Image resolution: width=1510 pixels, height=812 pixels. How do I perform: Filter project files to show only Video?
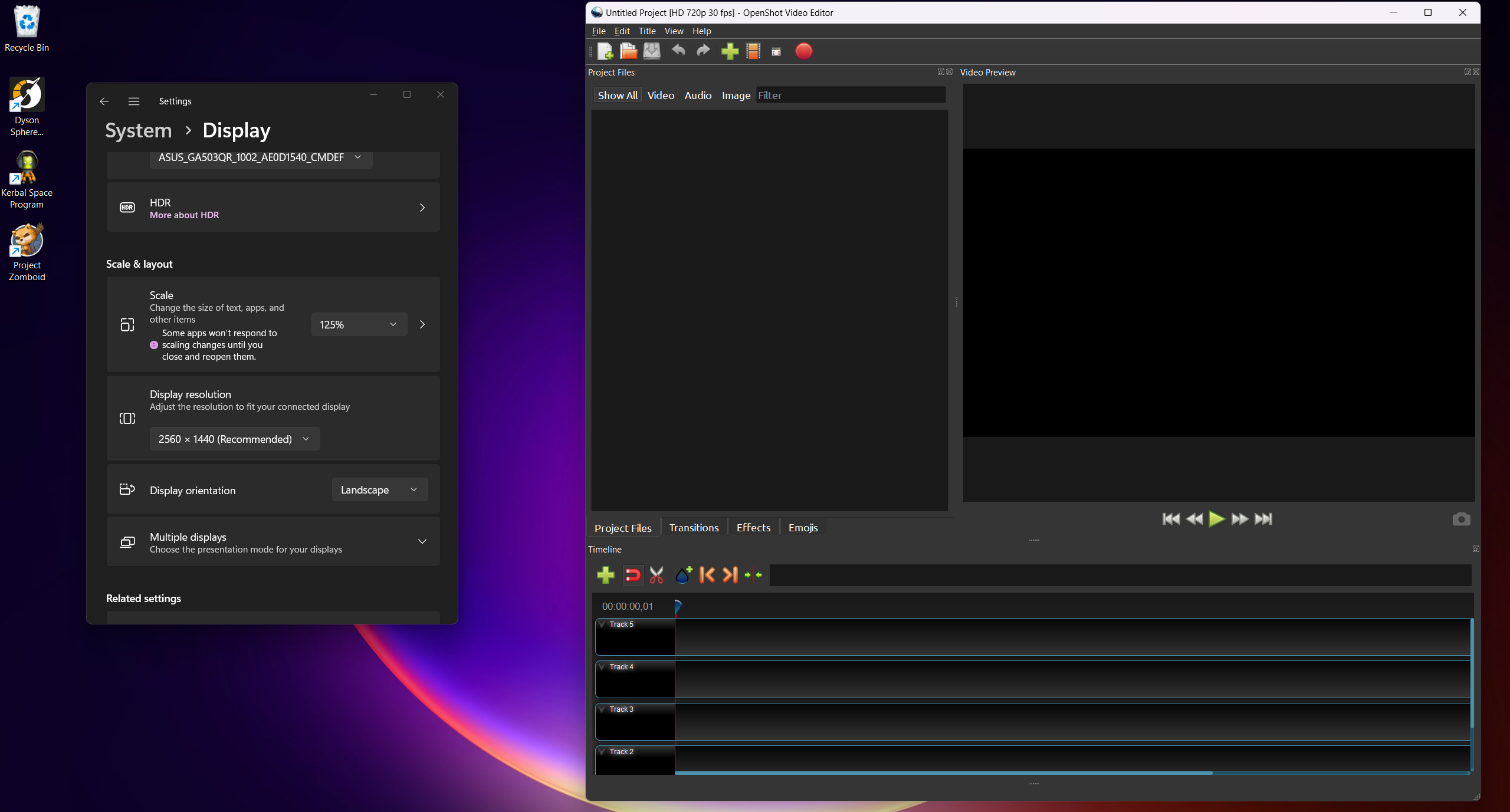point(661,95)
